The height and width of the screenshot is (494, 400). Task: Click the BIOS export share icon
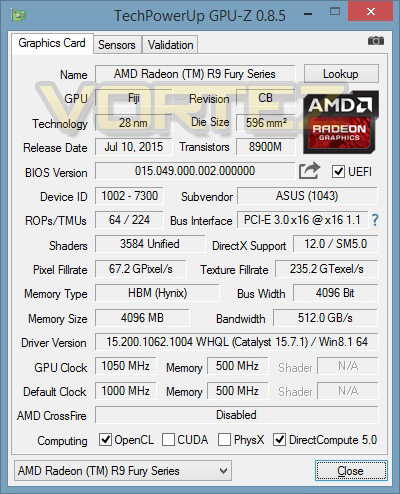pyautogui.click(x=309, y=171)
